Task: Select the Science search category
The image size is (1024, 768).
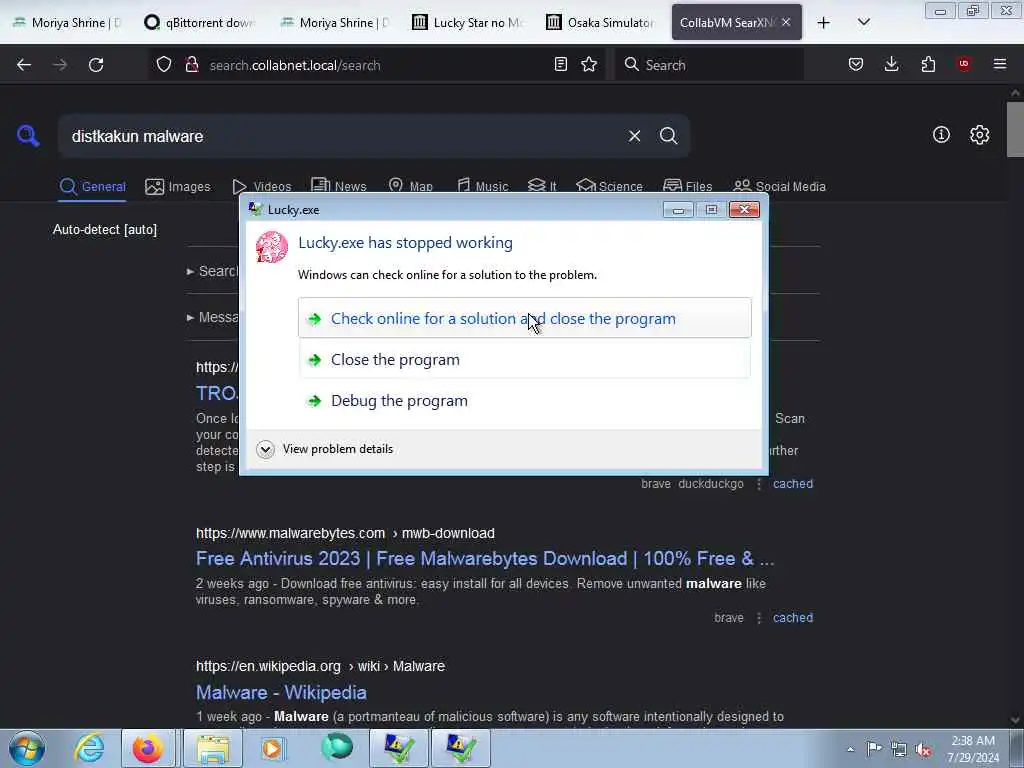Action: 609,186
